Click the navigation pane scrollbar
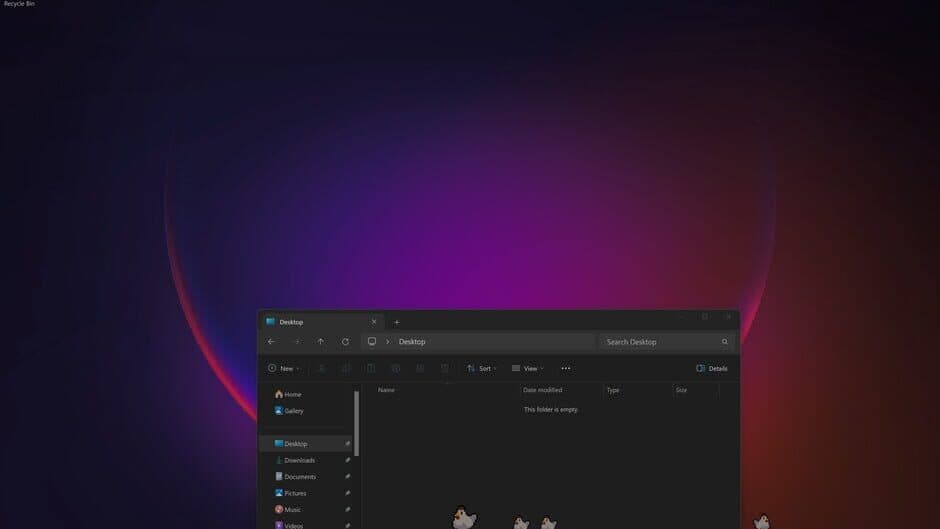This screenshot has height=529, width=940. (x=357, y=423)
